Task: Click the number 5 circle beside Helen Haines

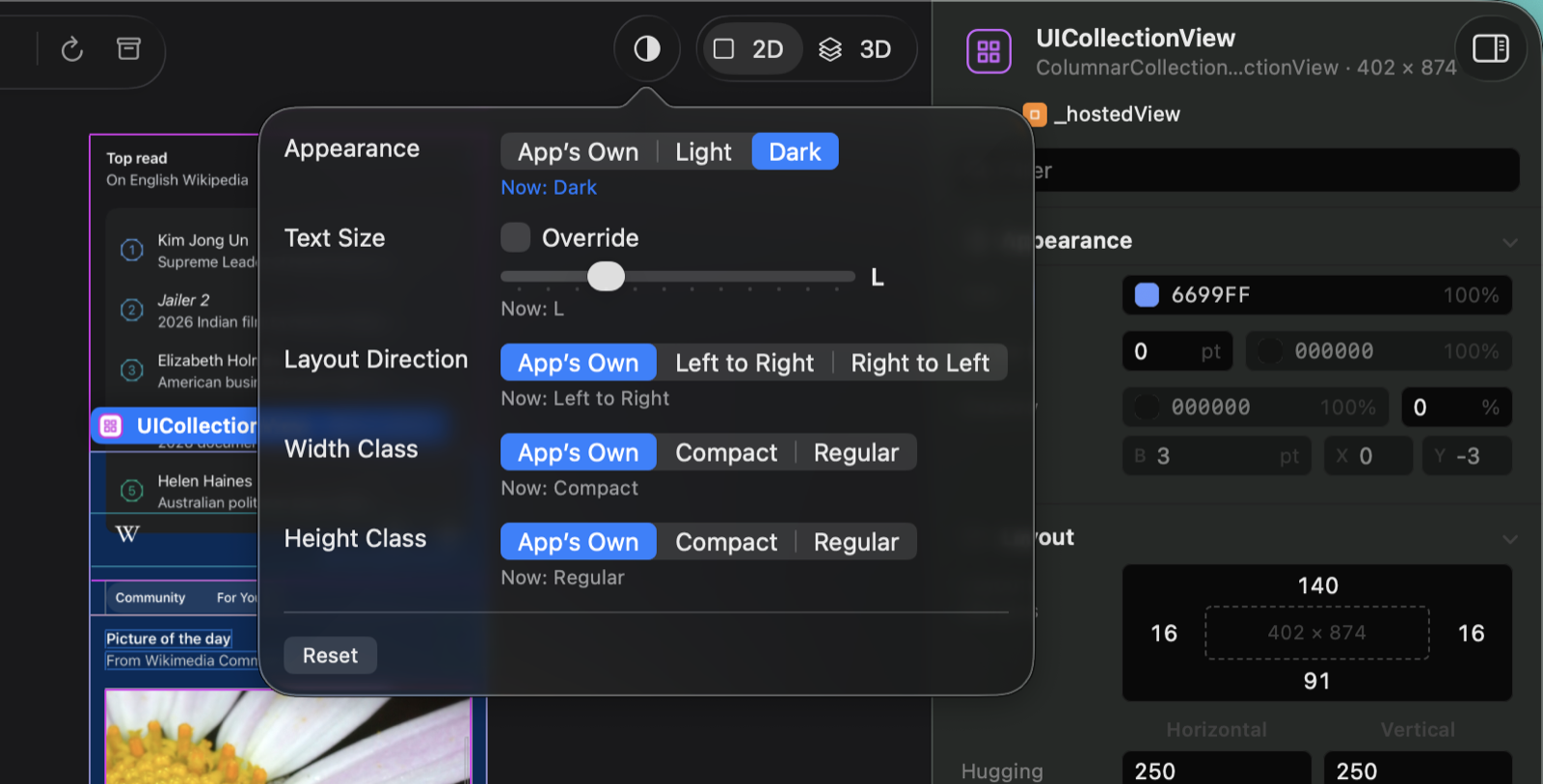Action: [132, 491]
